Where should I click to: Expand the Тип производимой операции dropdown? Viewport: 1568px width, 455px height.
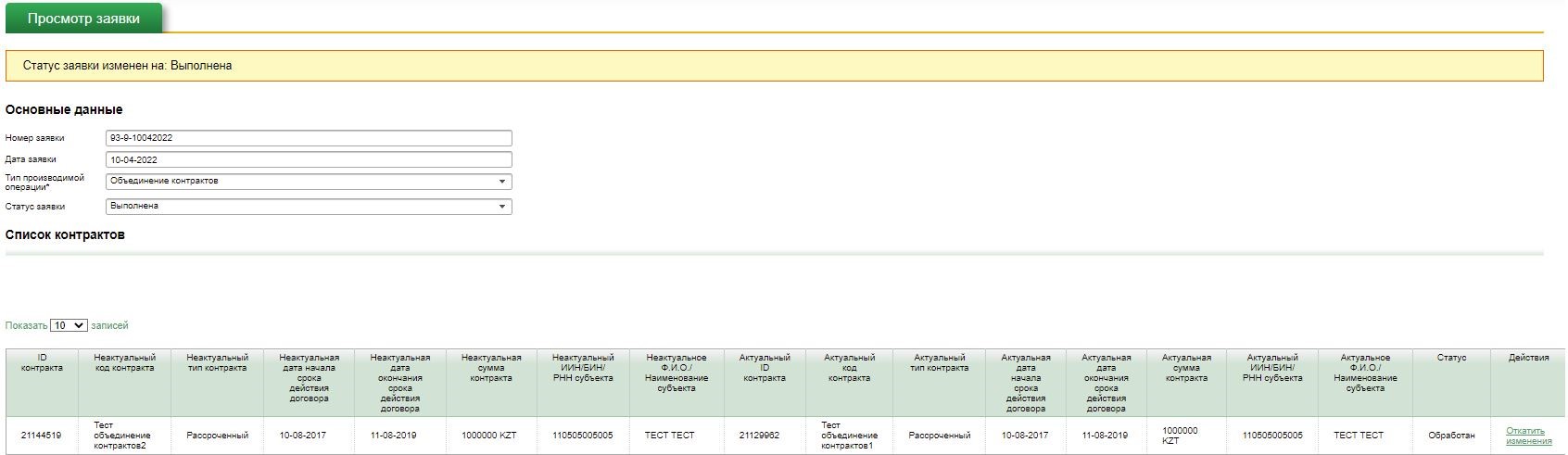[x=309, y=182]
